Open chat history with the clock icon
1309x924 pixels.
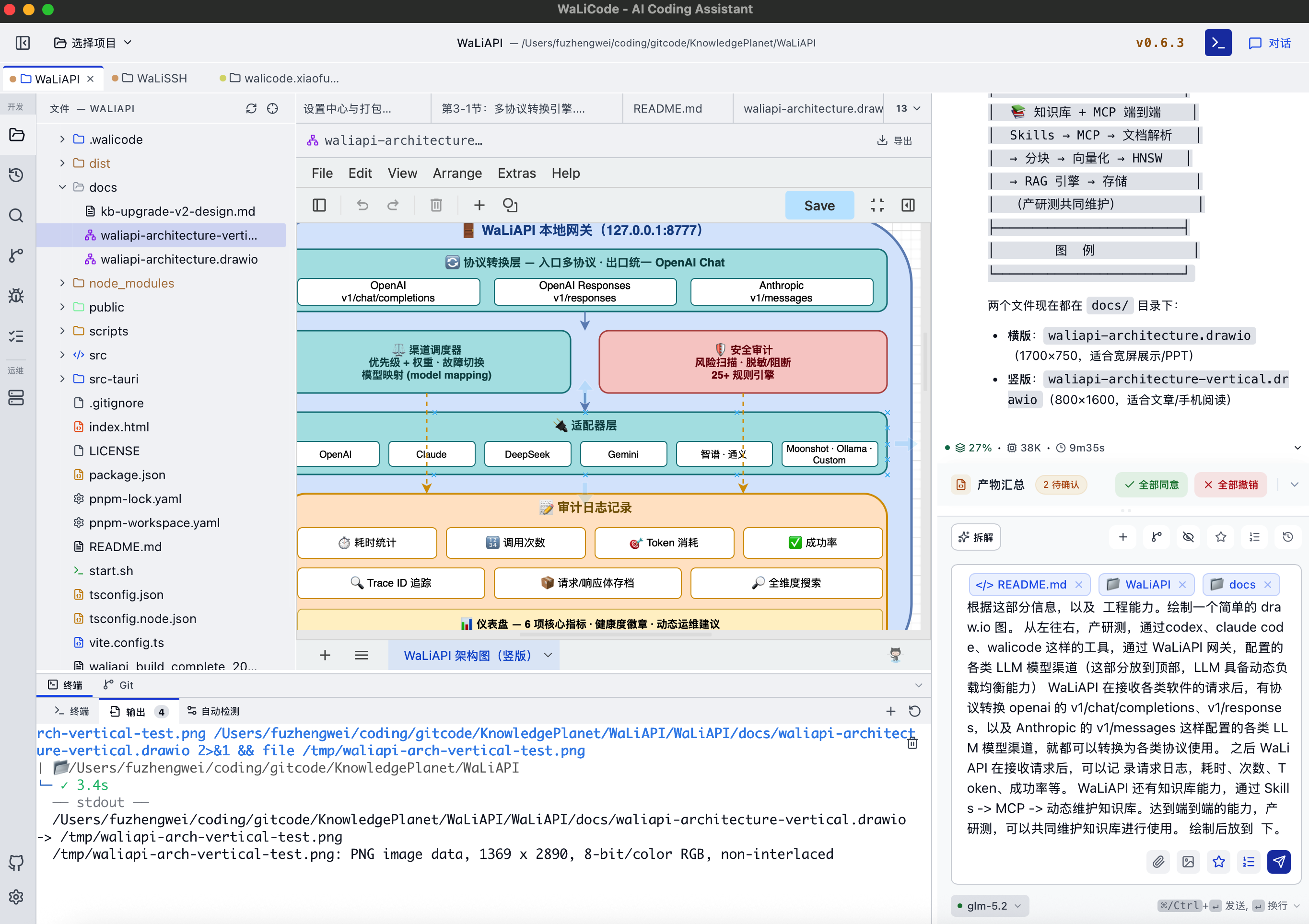1288,537
